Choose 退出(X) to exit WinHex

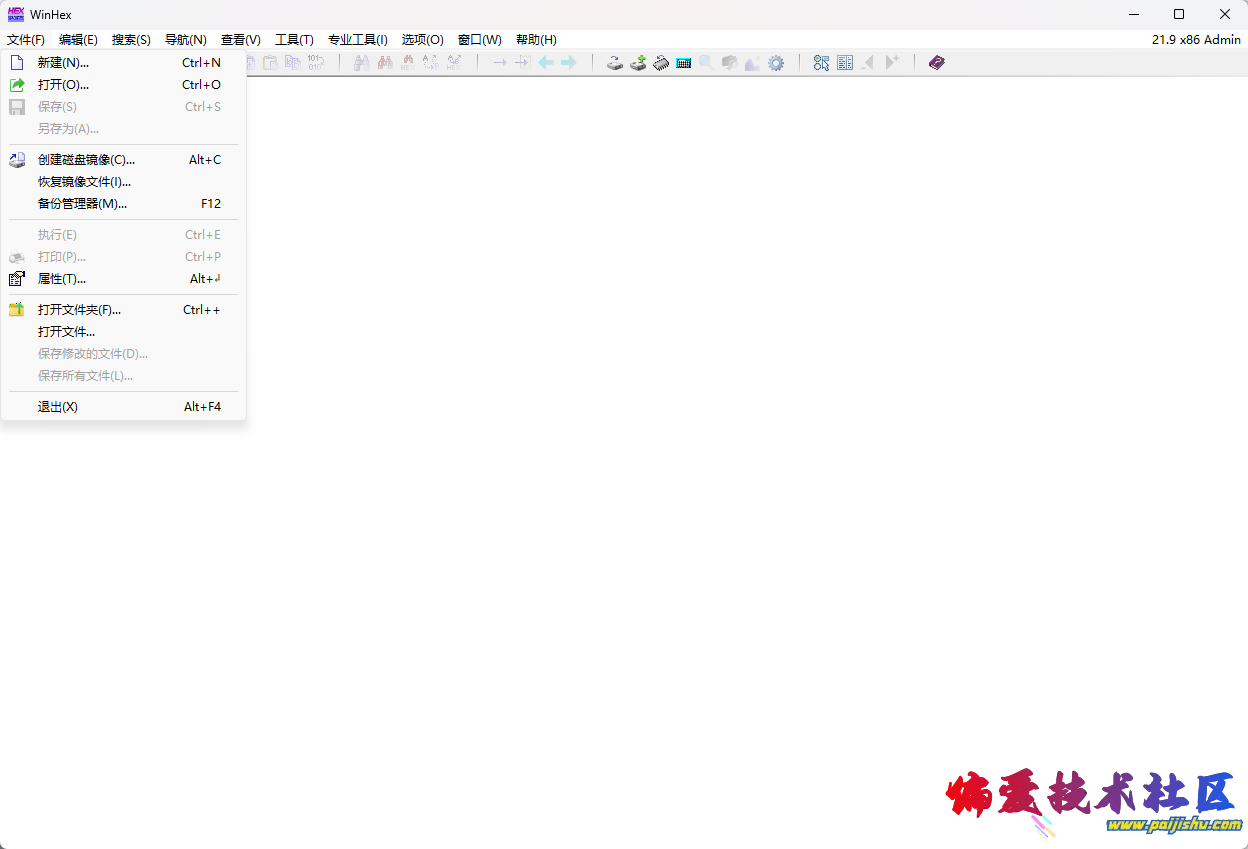pos(123,406)
